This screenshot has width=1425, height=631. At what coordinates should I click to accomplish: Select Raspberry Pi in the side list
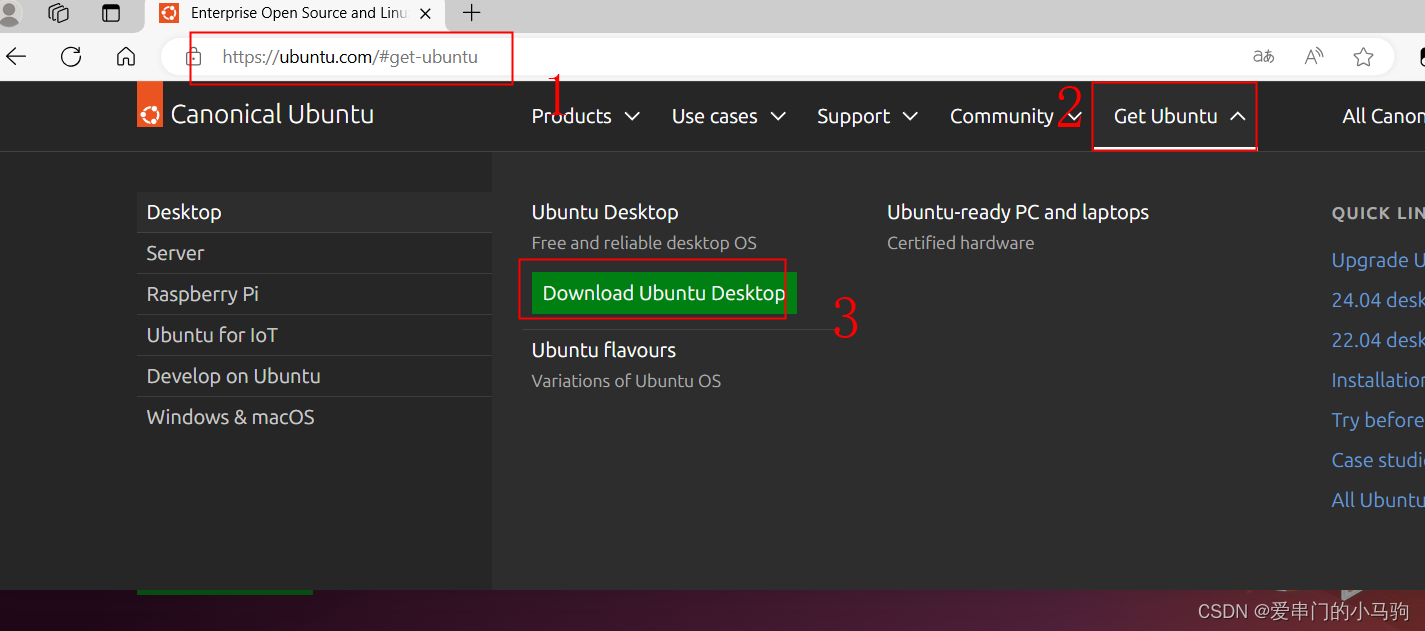pos(314,294)
